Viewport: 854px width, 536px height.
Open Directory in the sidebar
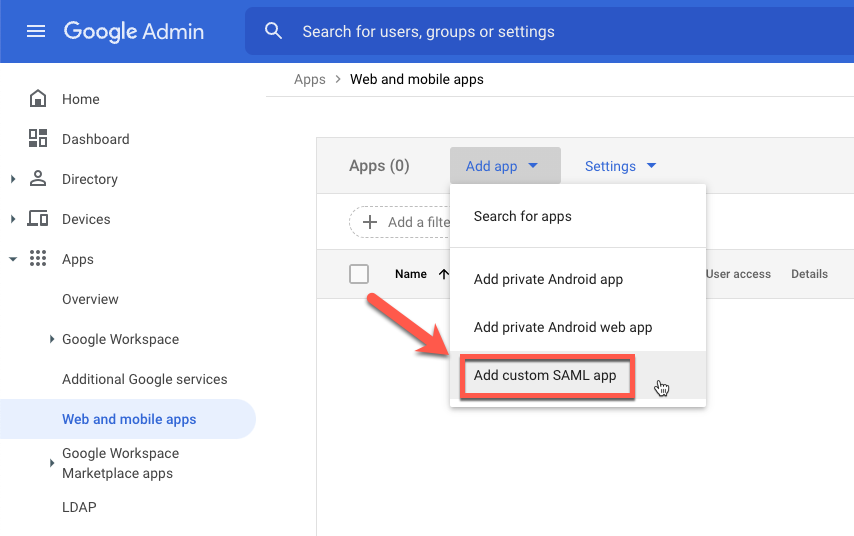90,179
